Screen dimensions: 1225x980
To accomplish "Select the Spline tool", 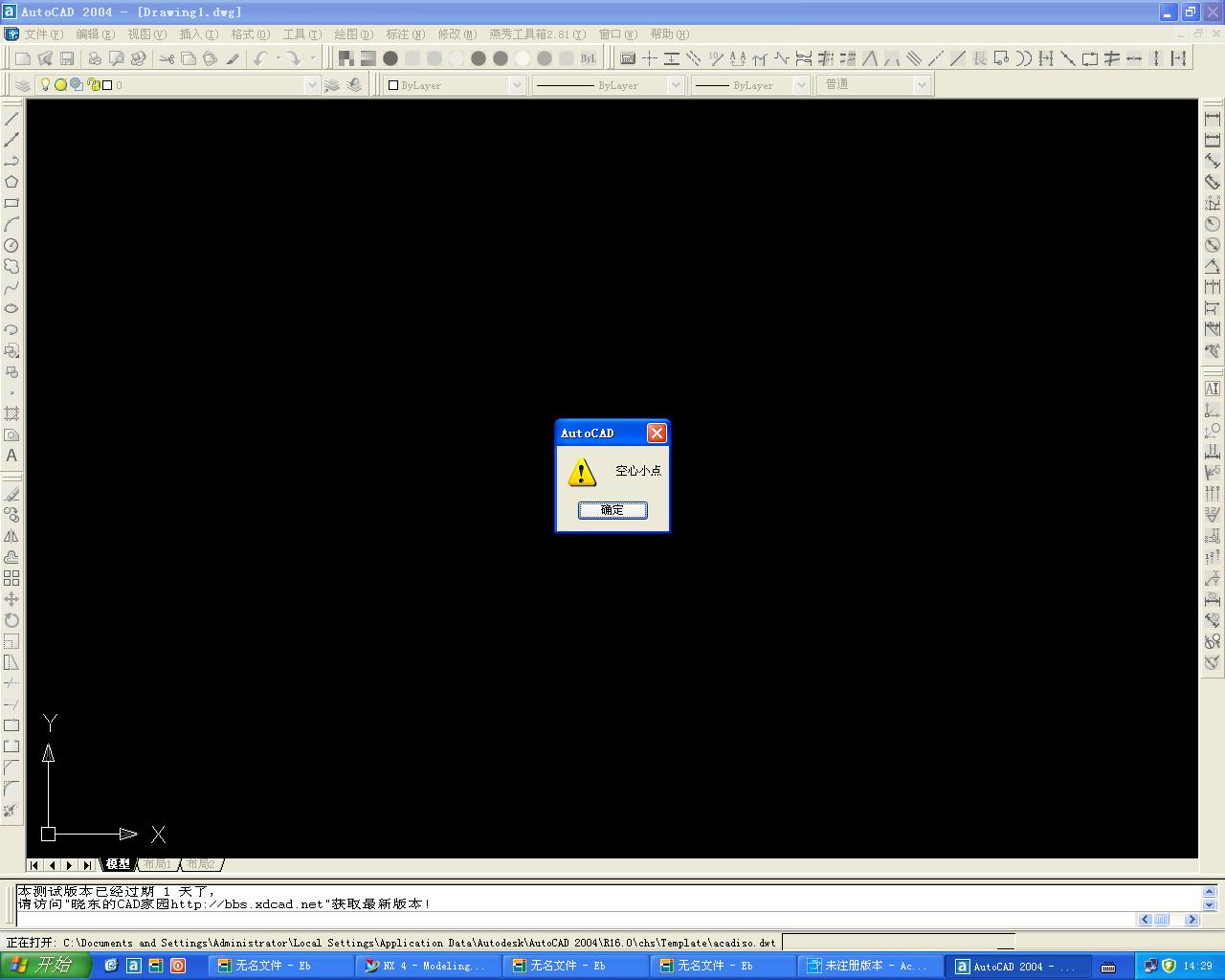I will click(11, 287).
